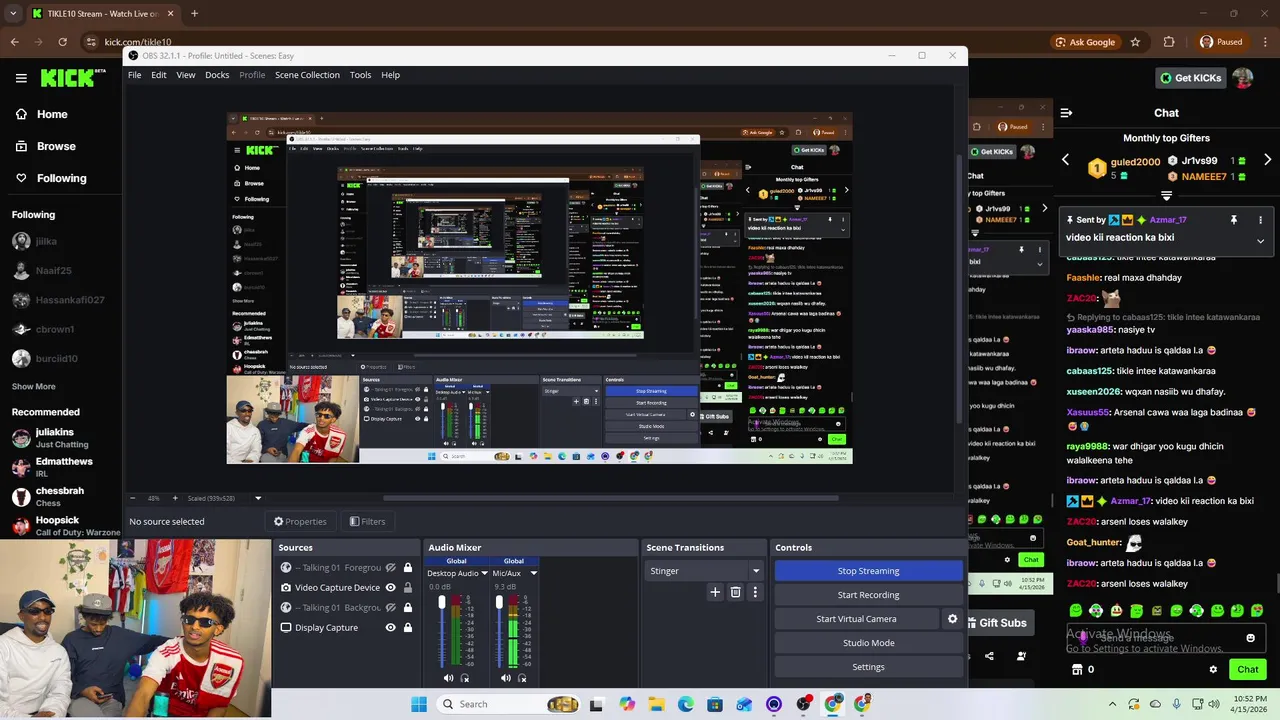Open Windows Start menu
Viewport: 1280px width, 720px height.
click(x=419, y=704)
